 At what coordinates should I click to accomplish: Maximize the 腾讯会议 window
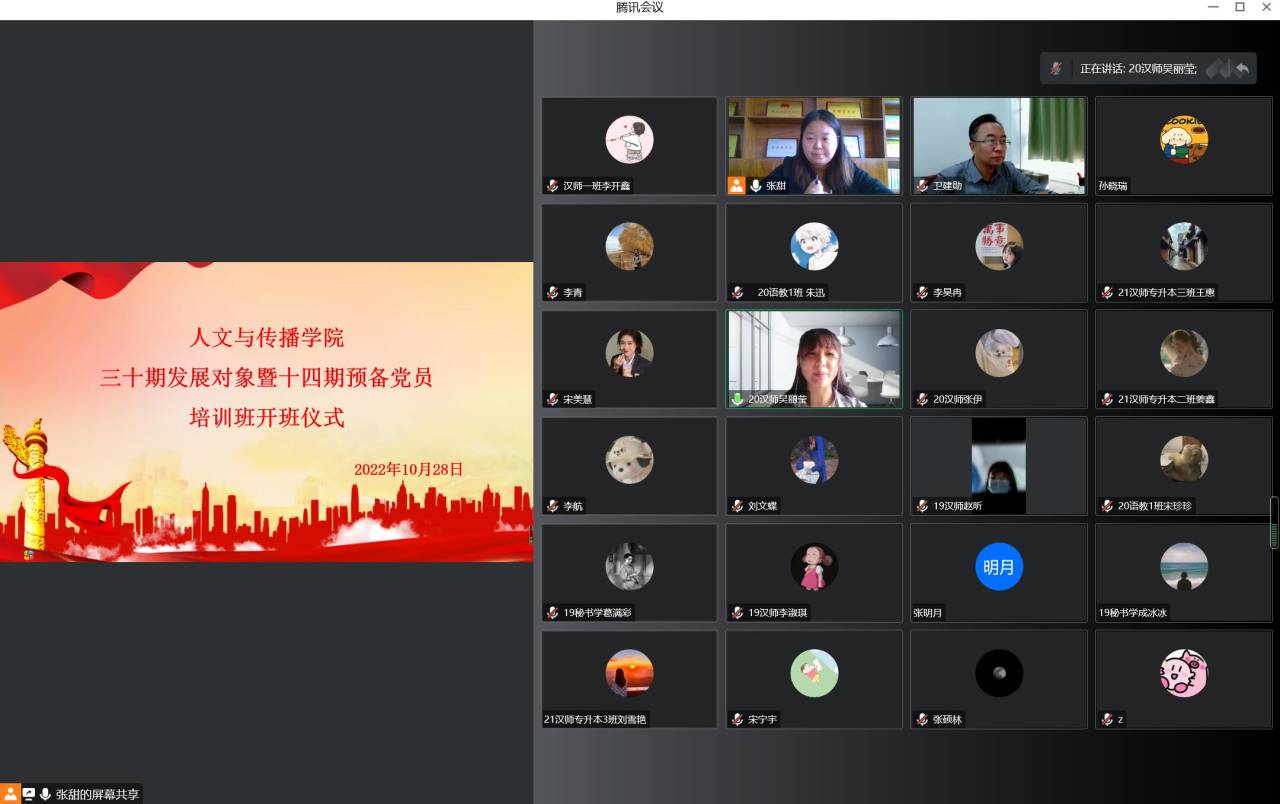coord(1240,7)
